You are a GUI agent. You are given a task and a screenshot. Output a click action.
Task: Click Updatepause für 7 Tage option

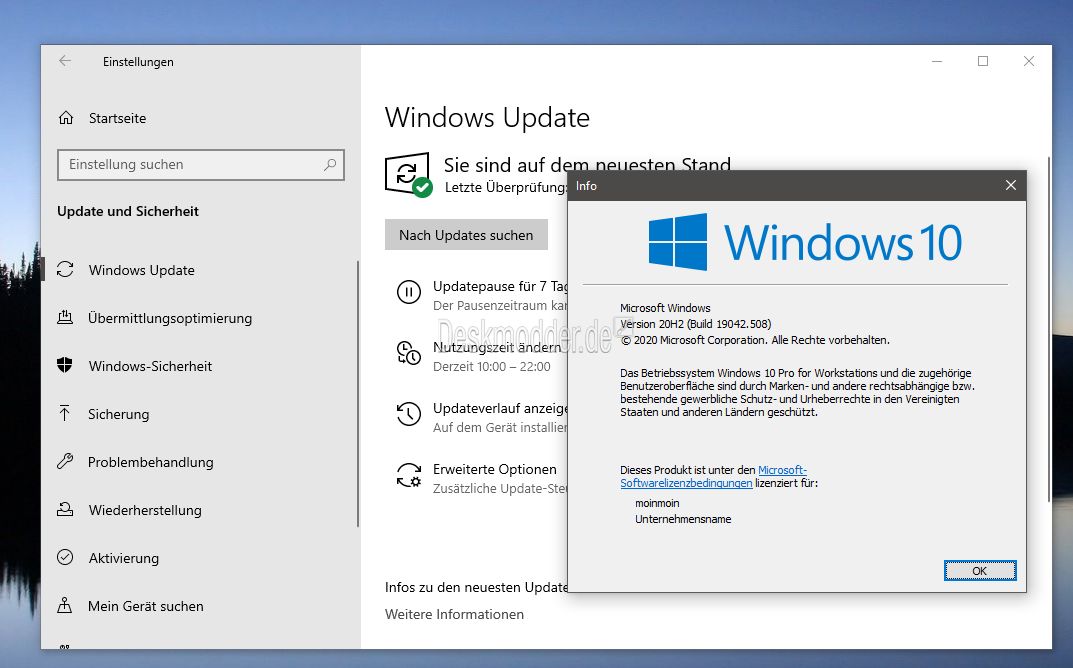(x=500, y=286)
